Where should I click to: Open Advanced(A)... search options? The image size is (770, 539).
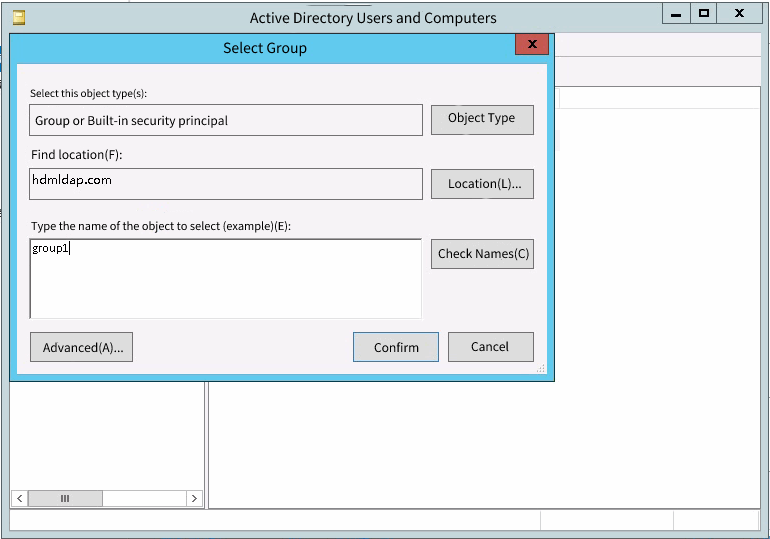pyautogui.click(x=82, y=347)
